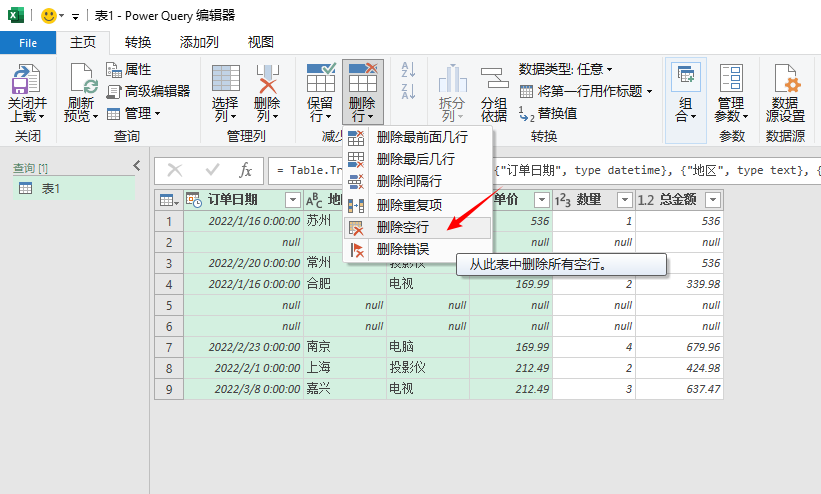This screenshot has width=821, height=494.
Task: Click the Close & Load (关闭并上载) icon
Action: [x=26, y=79]
